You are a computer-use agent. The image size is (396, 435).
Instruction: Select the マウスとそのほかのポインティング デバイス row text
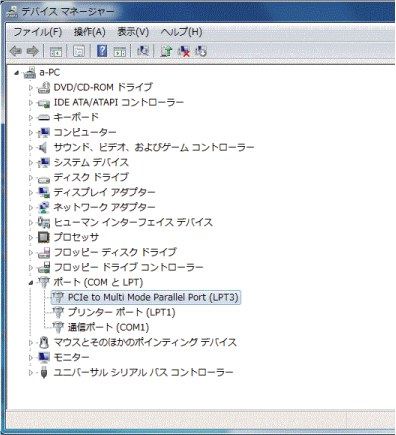tap(145, 342)
